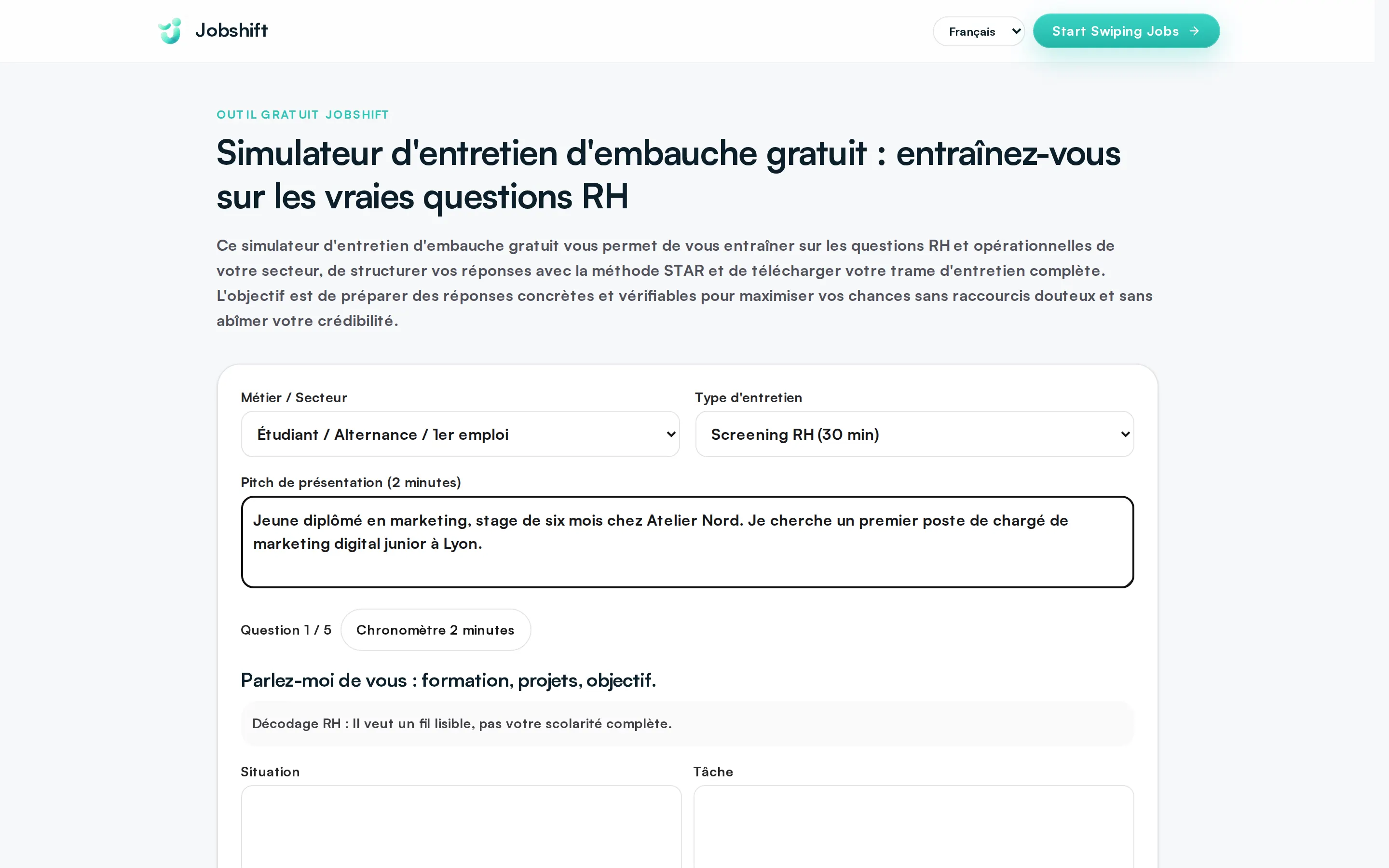Click the "Question 1 / 5" label
Image resolution: width=1389 pixels, height=868 pixels.
pyautogui.click(x=286, y=630)
